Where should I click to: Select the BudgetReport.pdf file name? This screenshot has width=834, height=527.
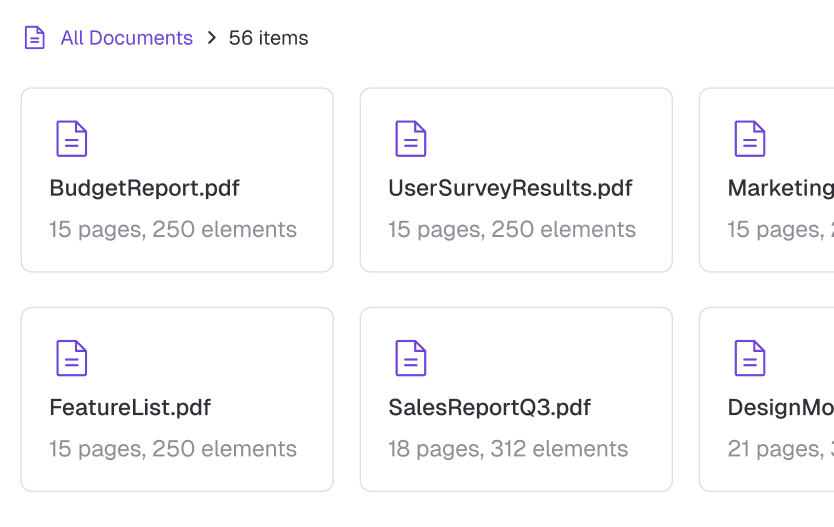click(x=144, y=188)
